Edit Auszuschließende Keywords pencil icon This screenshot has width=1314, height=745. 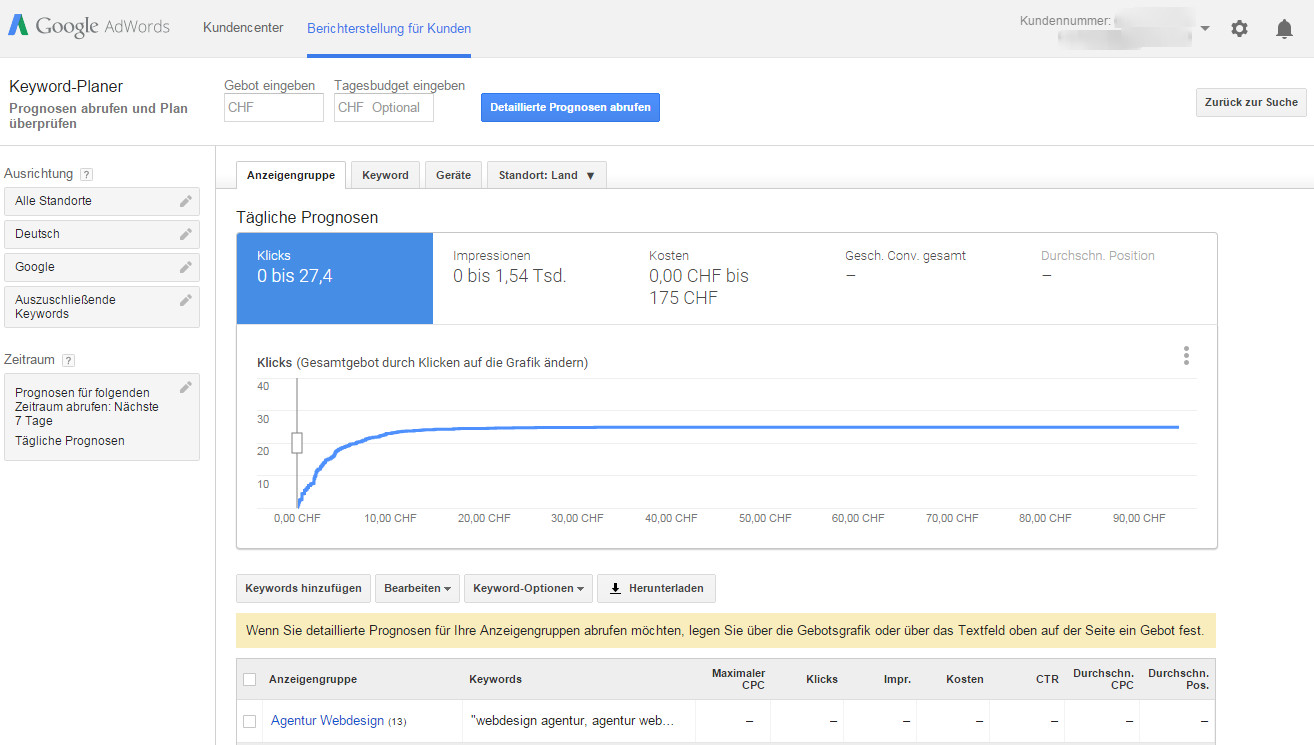pos(185,300)
